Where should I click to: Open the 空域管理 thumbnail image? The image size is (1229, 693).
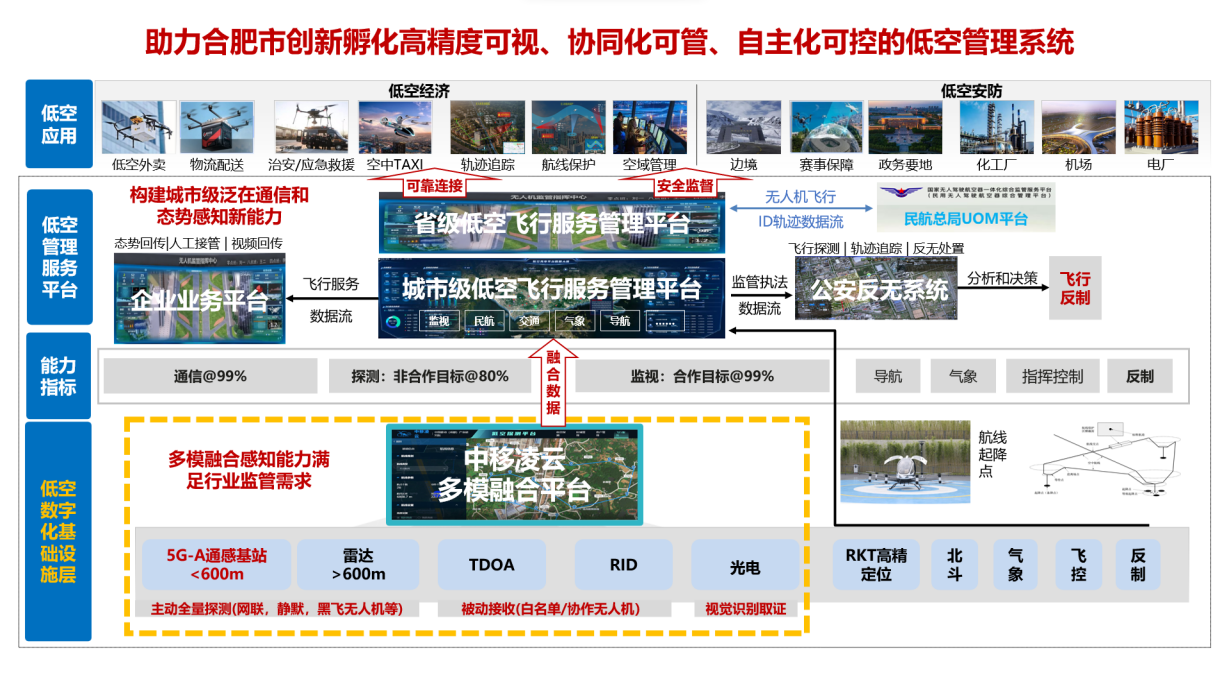[x=649, y=127]
